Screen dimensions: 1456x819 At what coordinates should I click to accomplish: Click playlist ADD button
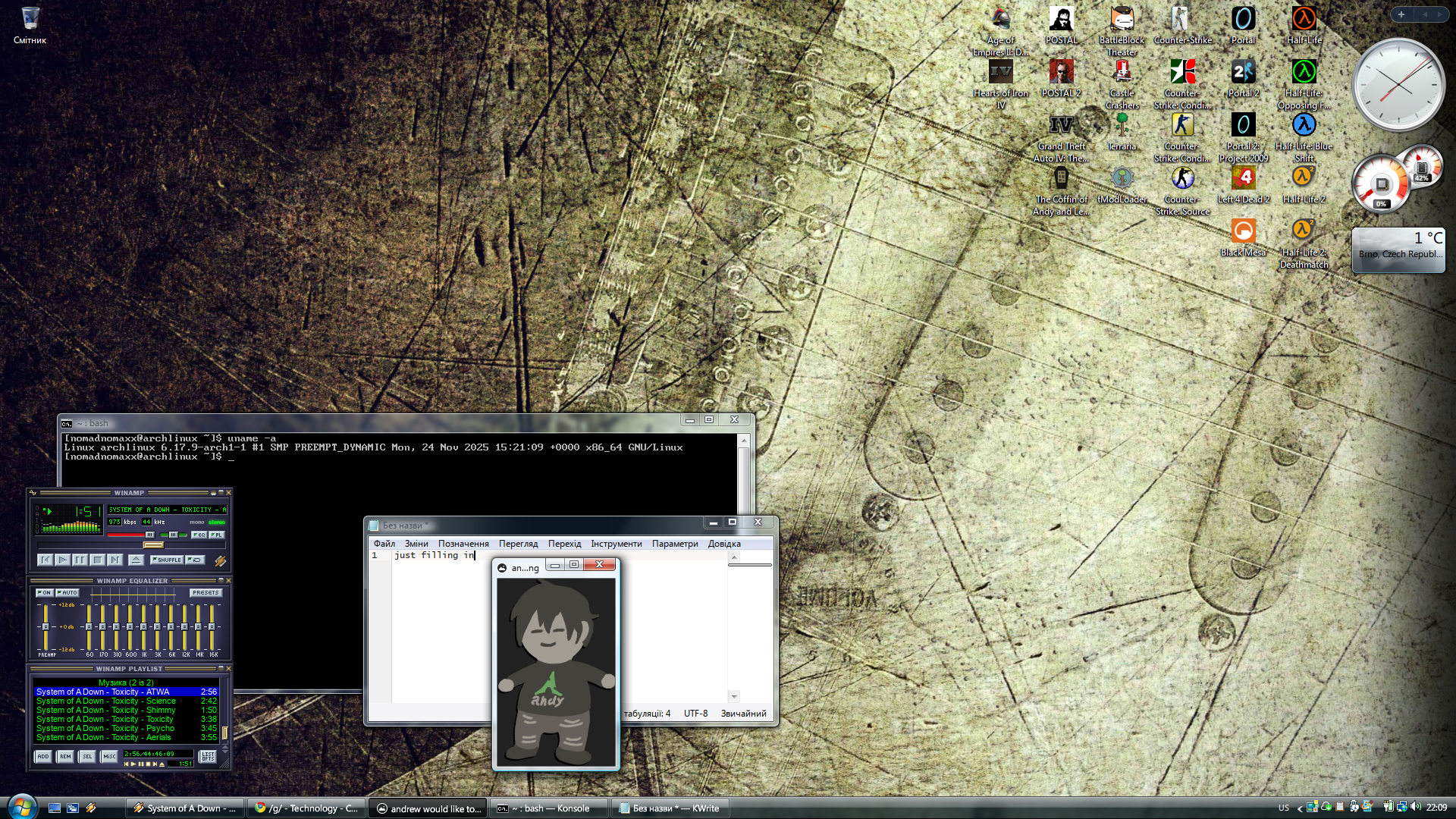pyautogui.click(x=43, y=756)
